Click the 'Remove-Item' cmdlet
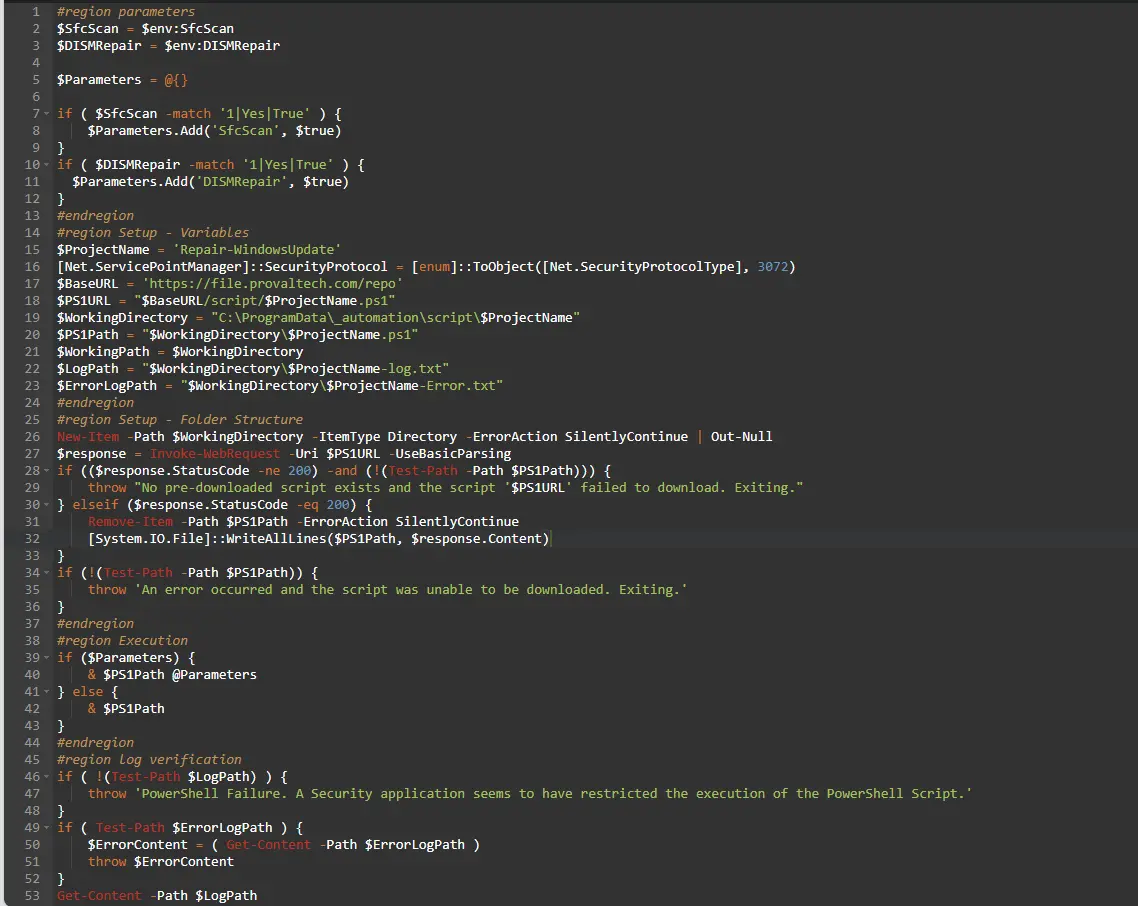This screenshot has height=906, width=1138. pyautogui.click(x=131, y=521)
